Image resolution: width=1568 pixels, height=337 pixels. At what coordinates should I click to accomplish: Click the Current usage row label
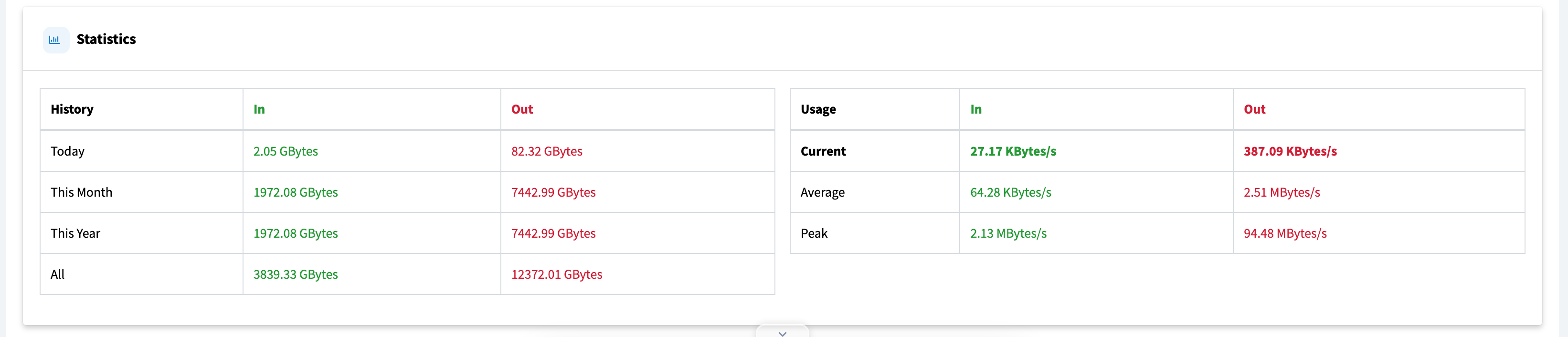point(823,151)
